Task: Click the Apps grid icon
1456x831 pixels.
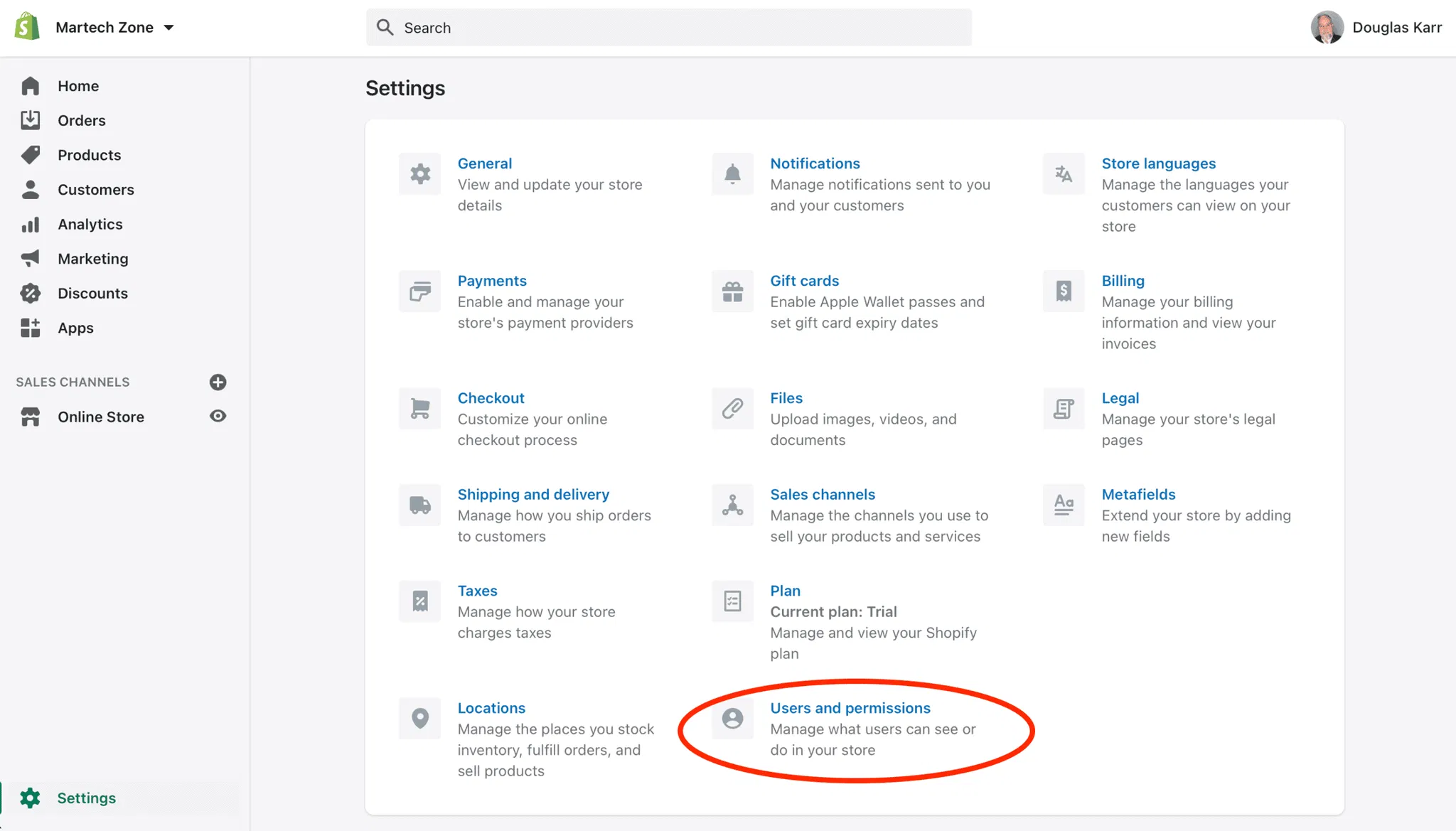Action: click(x=30, y=328)
